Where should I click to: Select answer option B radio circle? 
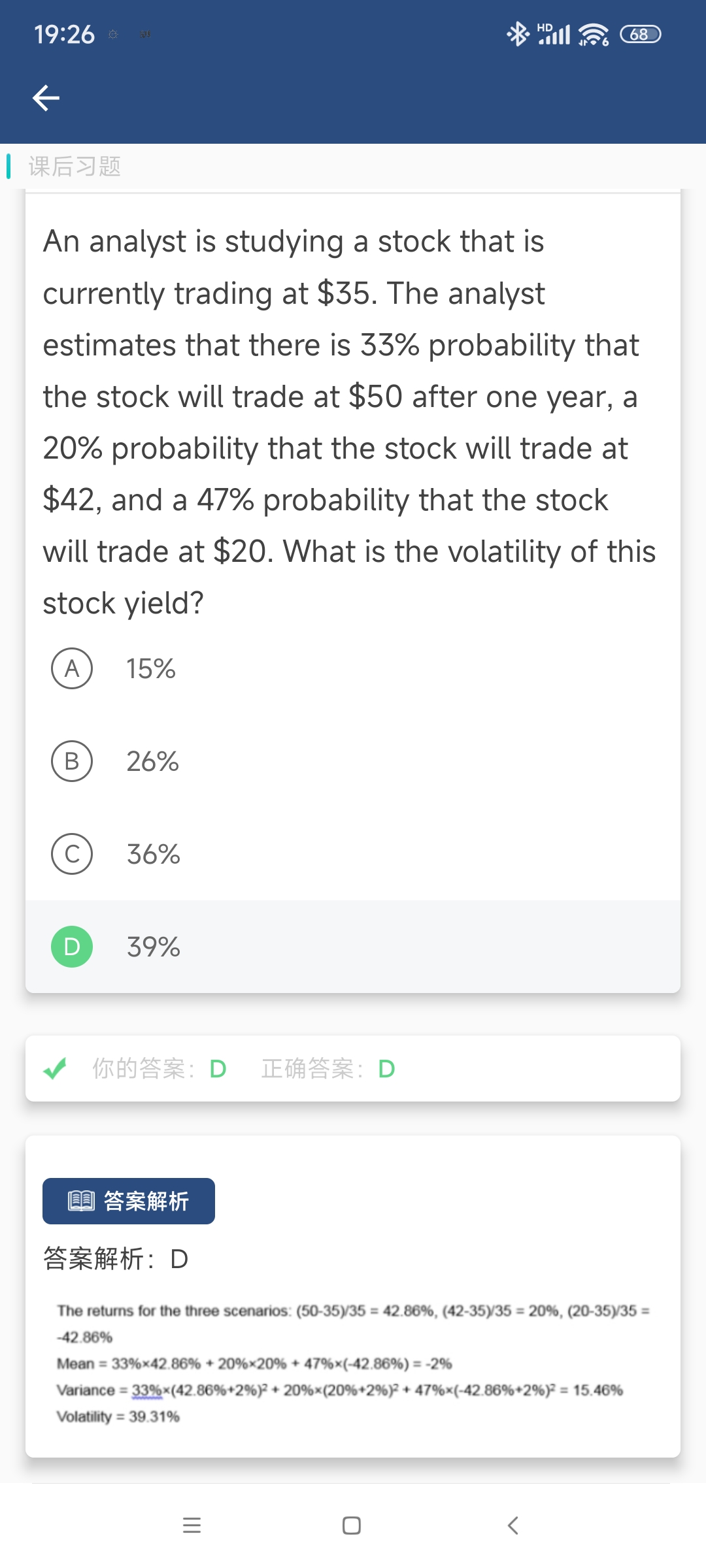pos(72,761)
